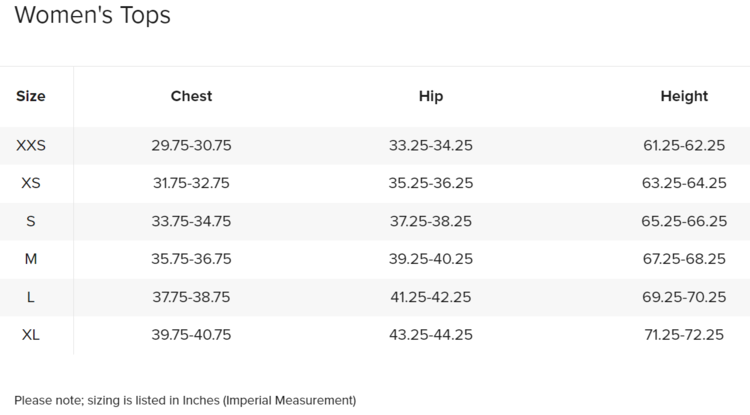
Task: Pick the XL size row label
Action: click(31, 335)
